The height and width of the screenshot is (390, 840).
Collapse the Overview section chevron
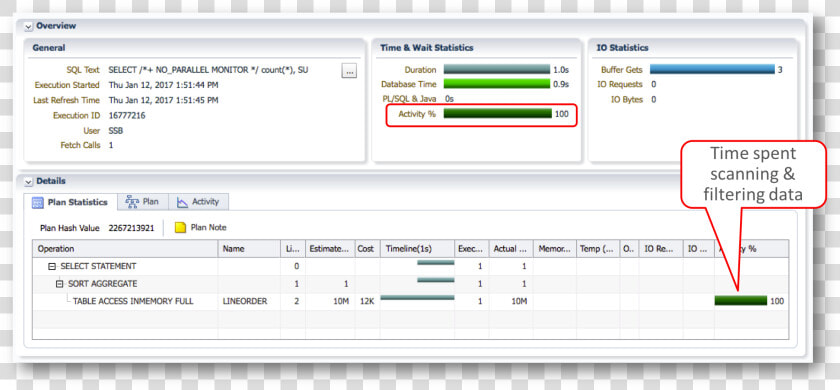(28, 26)
